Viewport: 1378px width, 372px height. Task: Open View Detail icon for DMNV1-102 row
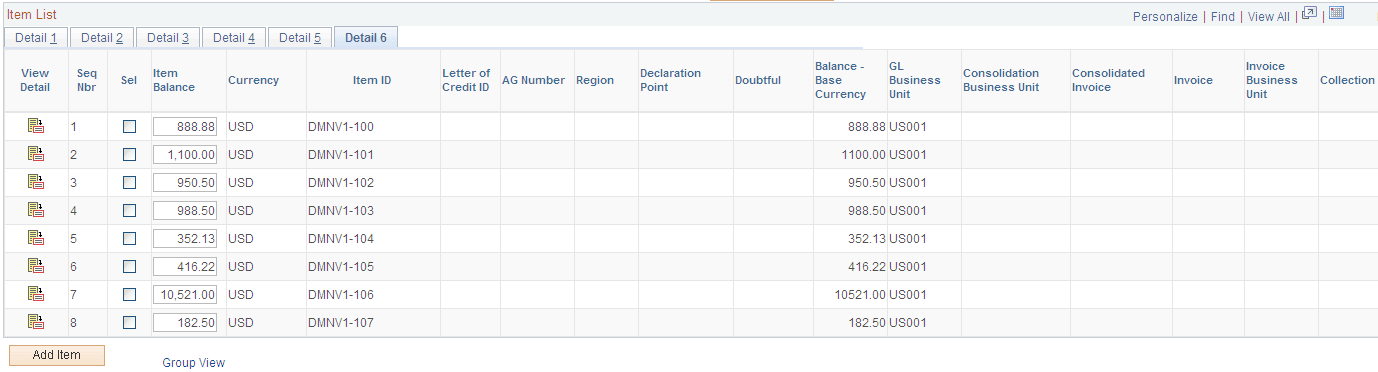36,182
